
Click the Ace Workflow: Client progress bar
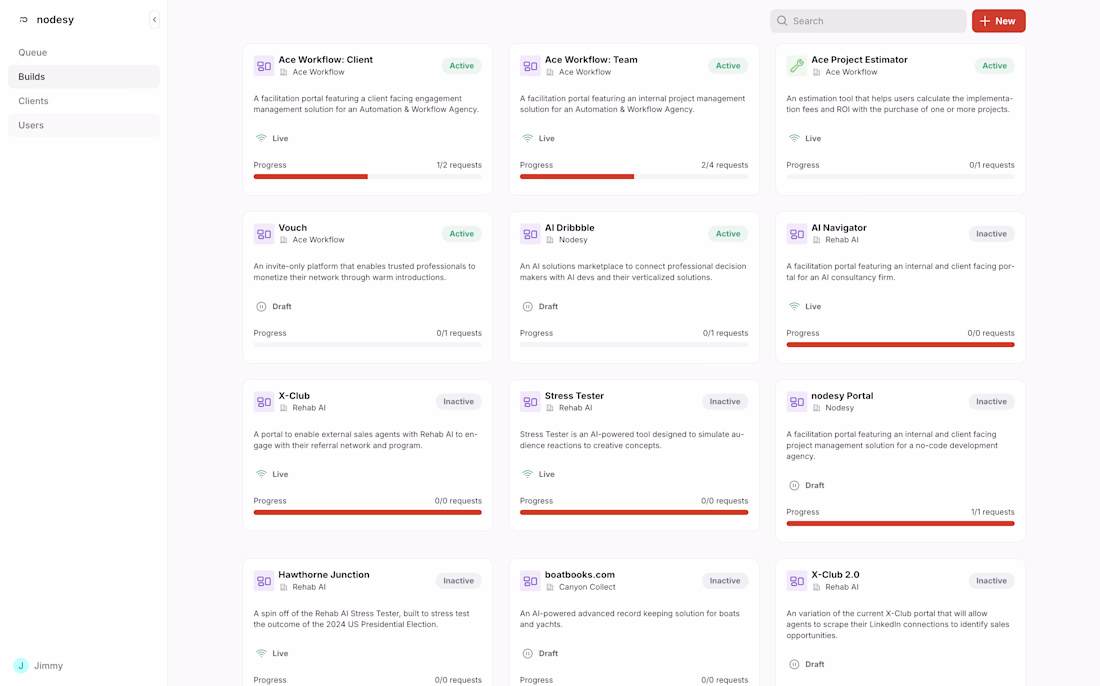(367, 177)
